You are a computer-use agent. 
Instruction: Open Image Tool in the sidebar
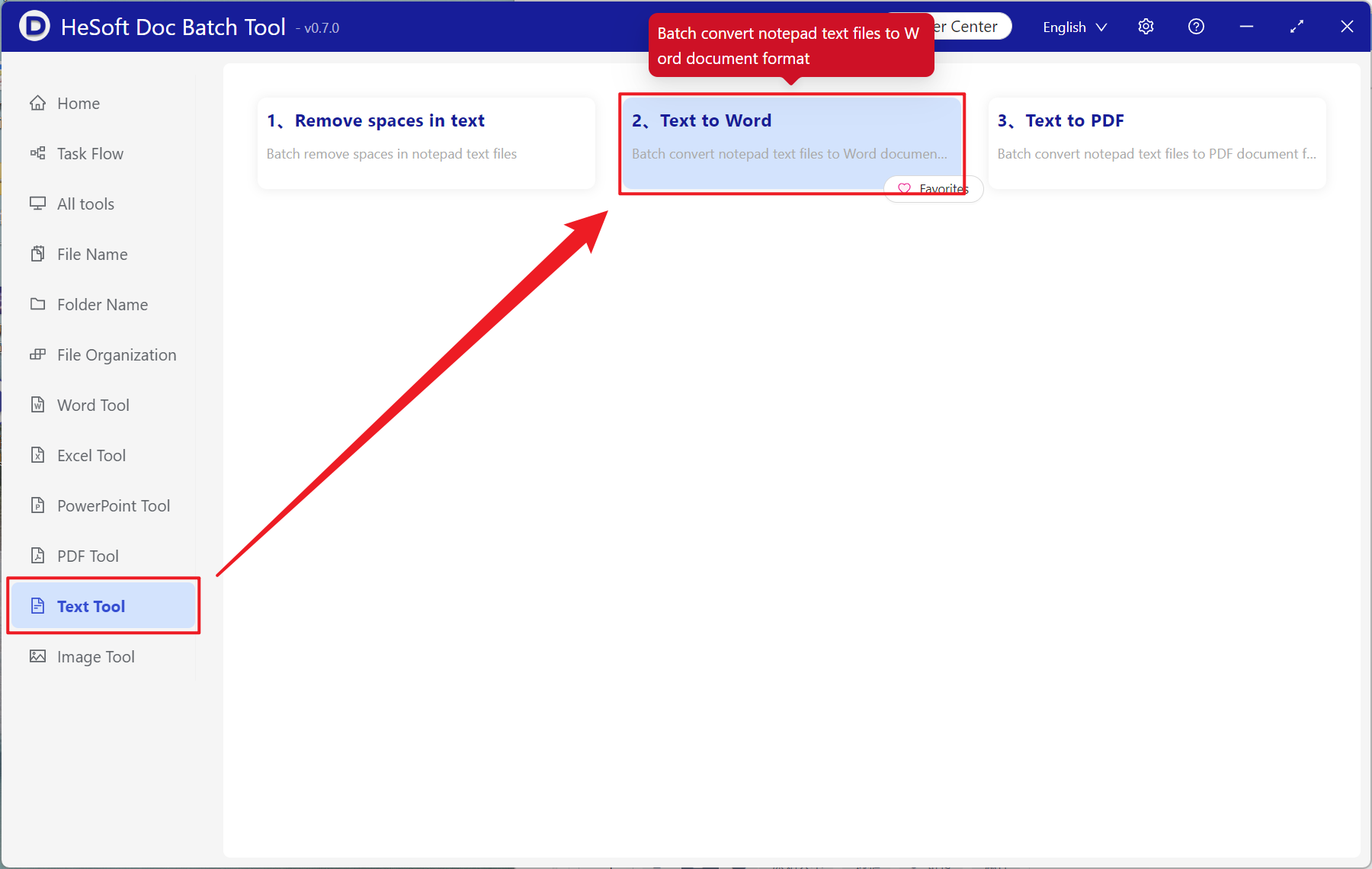[x=103, y=656]
